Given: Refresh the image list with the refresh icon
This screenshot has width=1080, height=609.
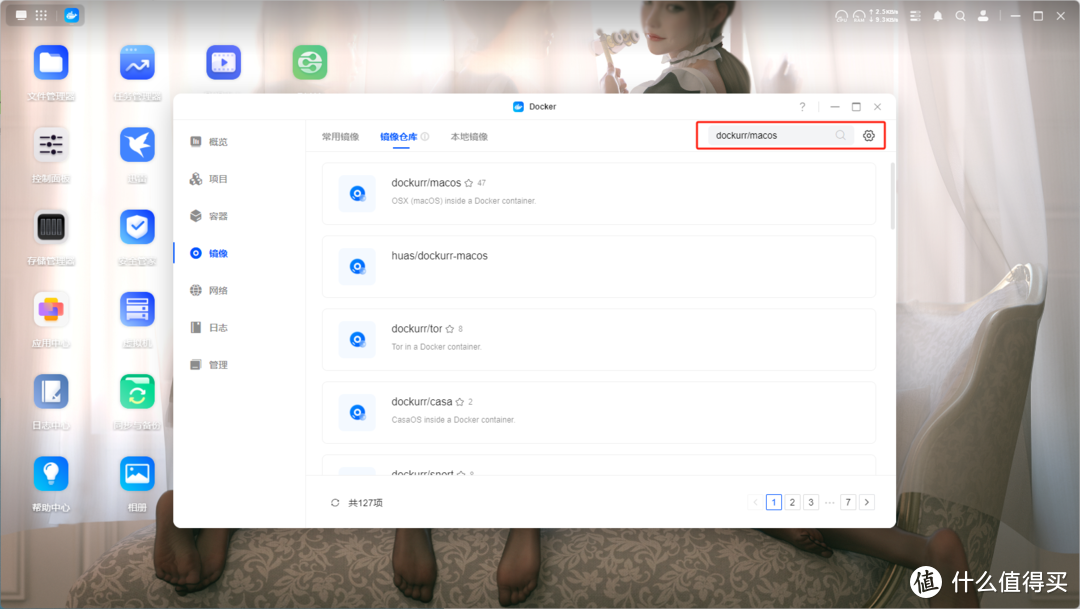Looking at the screenshot, I should pyautogui.click(x=334, y=502).
